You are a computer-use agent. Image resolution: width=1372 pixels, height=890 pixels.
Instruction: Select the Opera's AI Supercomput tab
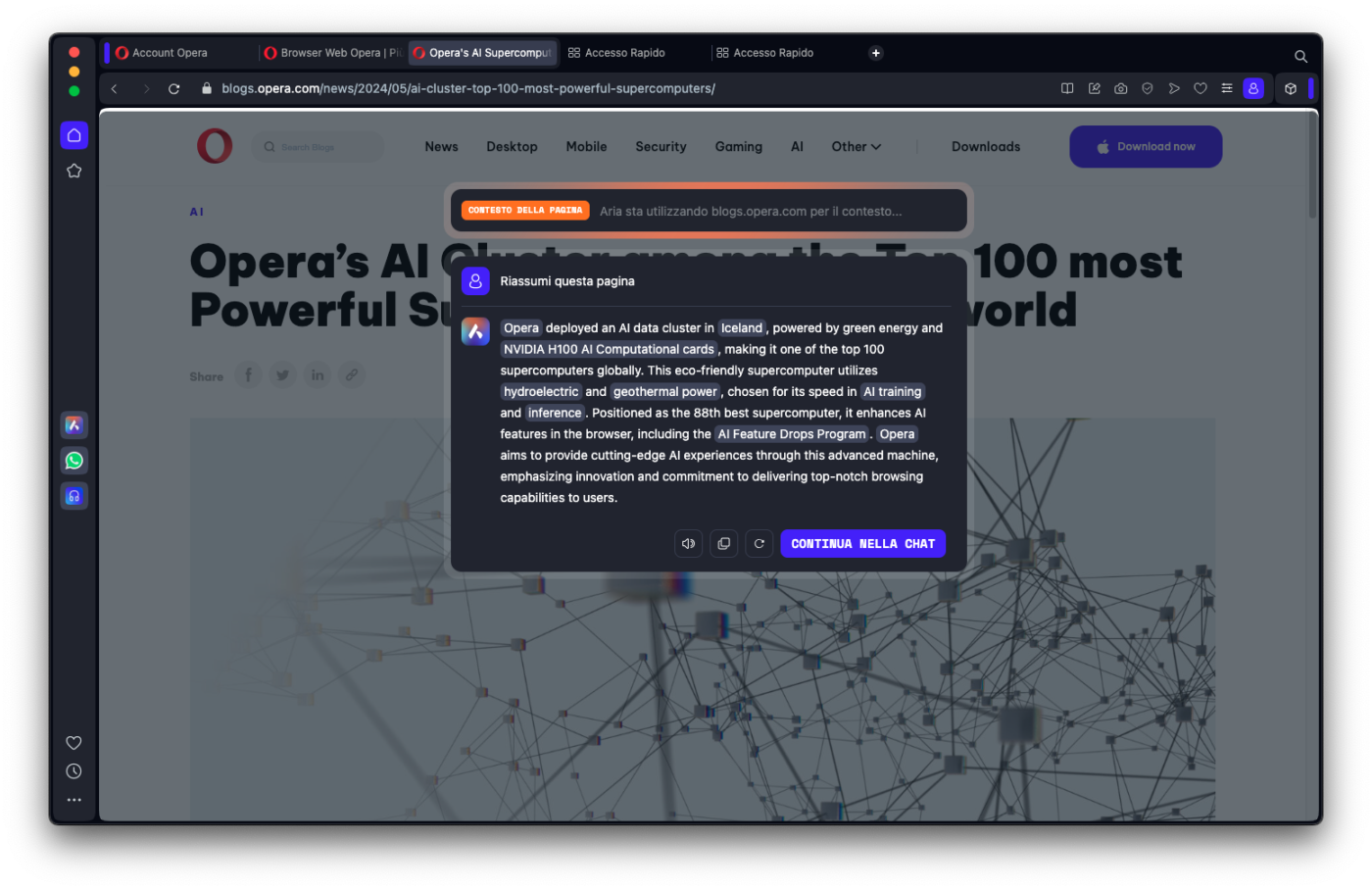point(482,53)
